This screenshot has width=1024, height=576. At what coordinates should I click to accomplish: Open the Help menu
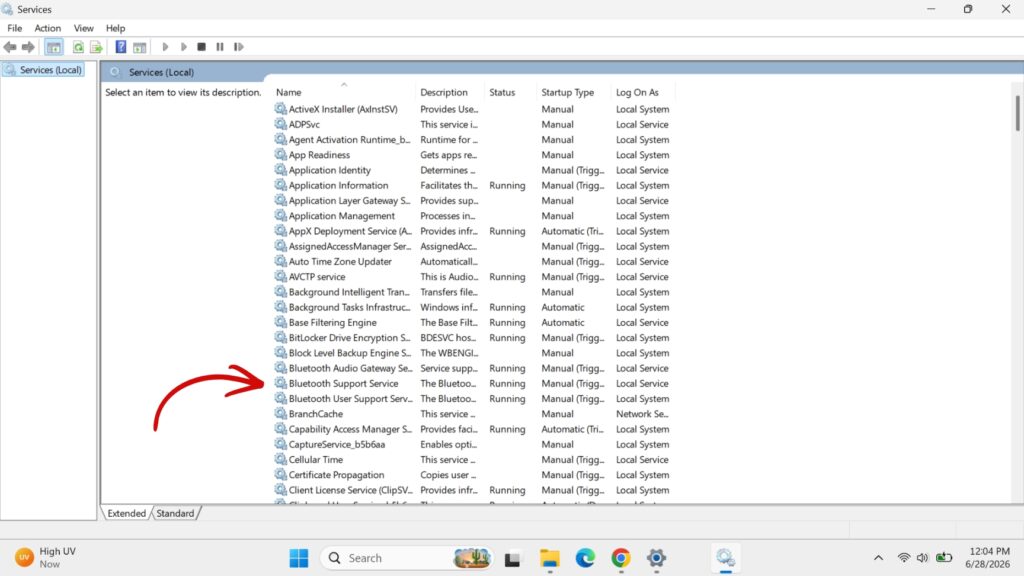coord(116,28)
